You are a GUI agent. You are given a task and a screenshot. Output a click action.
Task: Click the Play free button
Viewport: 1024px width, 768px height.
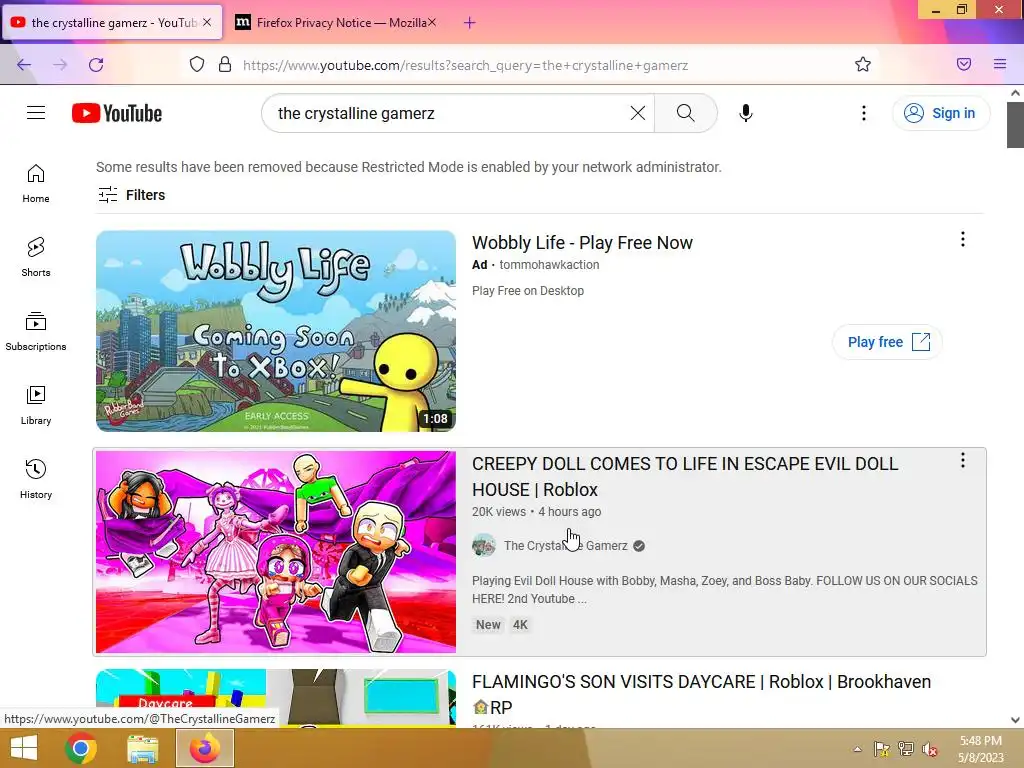click(888, 342)
